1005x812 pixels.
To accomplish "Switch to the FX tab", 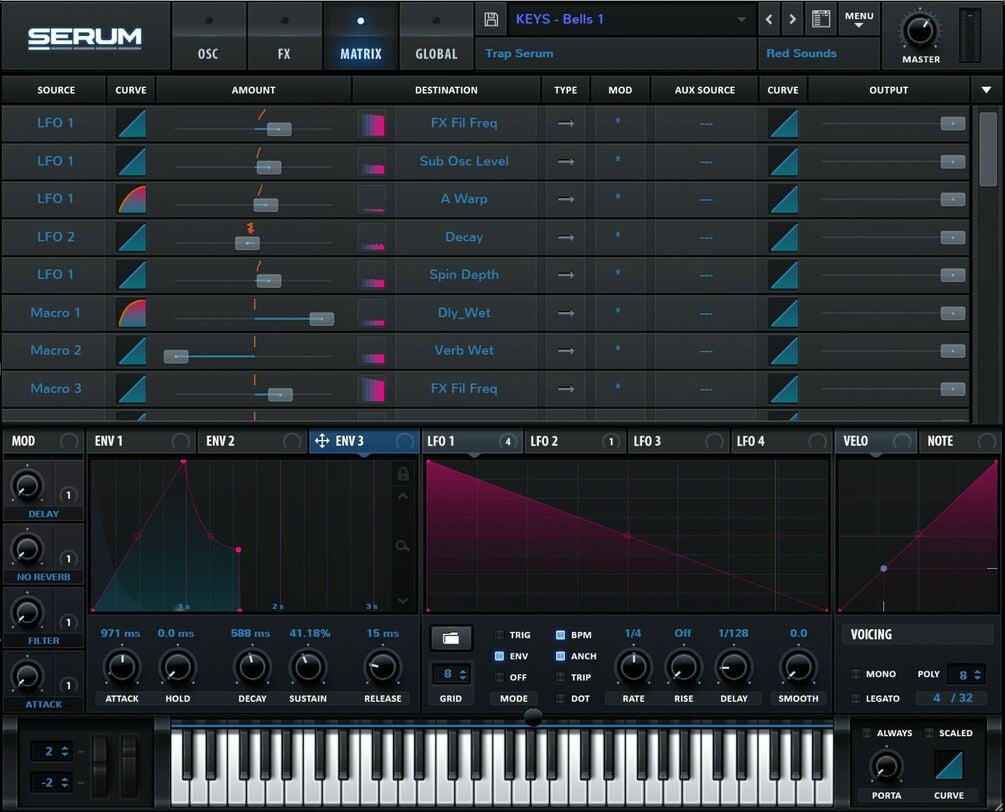I will pos(284,38).
